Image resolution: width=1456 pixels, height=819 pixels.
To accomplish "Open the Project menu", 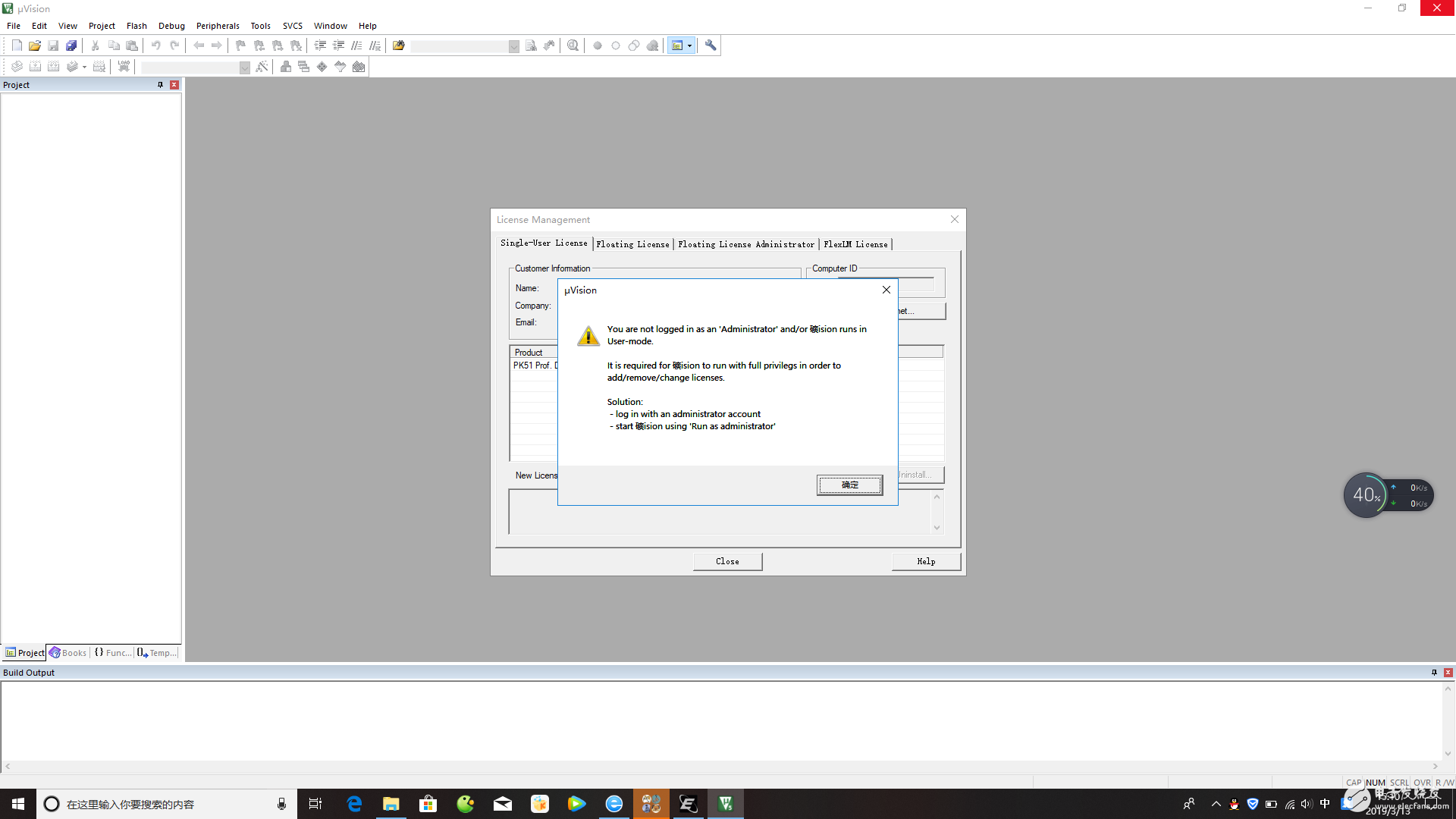I will (x=102, y=26).
